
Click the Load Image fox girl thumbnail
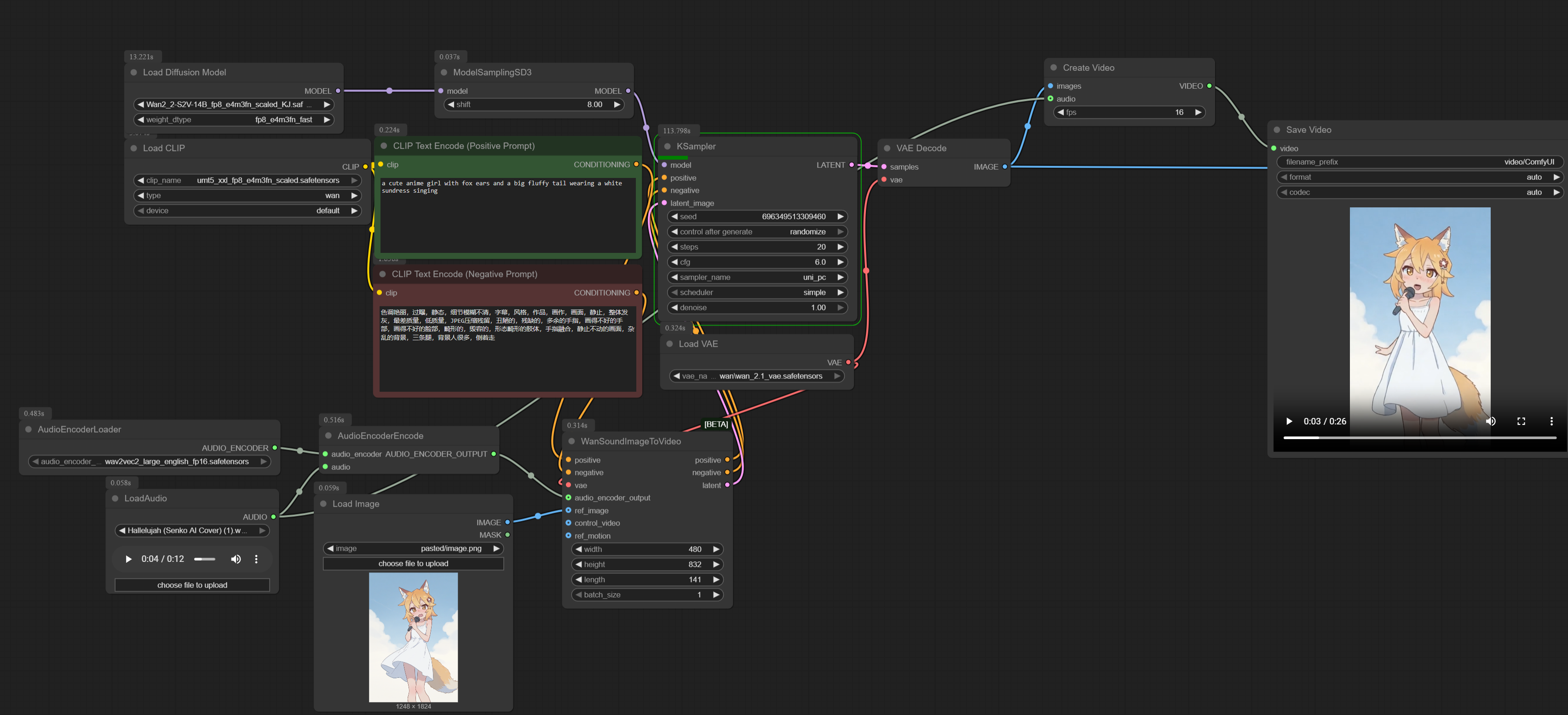(413, 637)
